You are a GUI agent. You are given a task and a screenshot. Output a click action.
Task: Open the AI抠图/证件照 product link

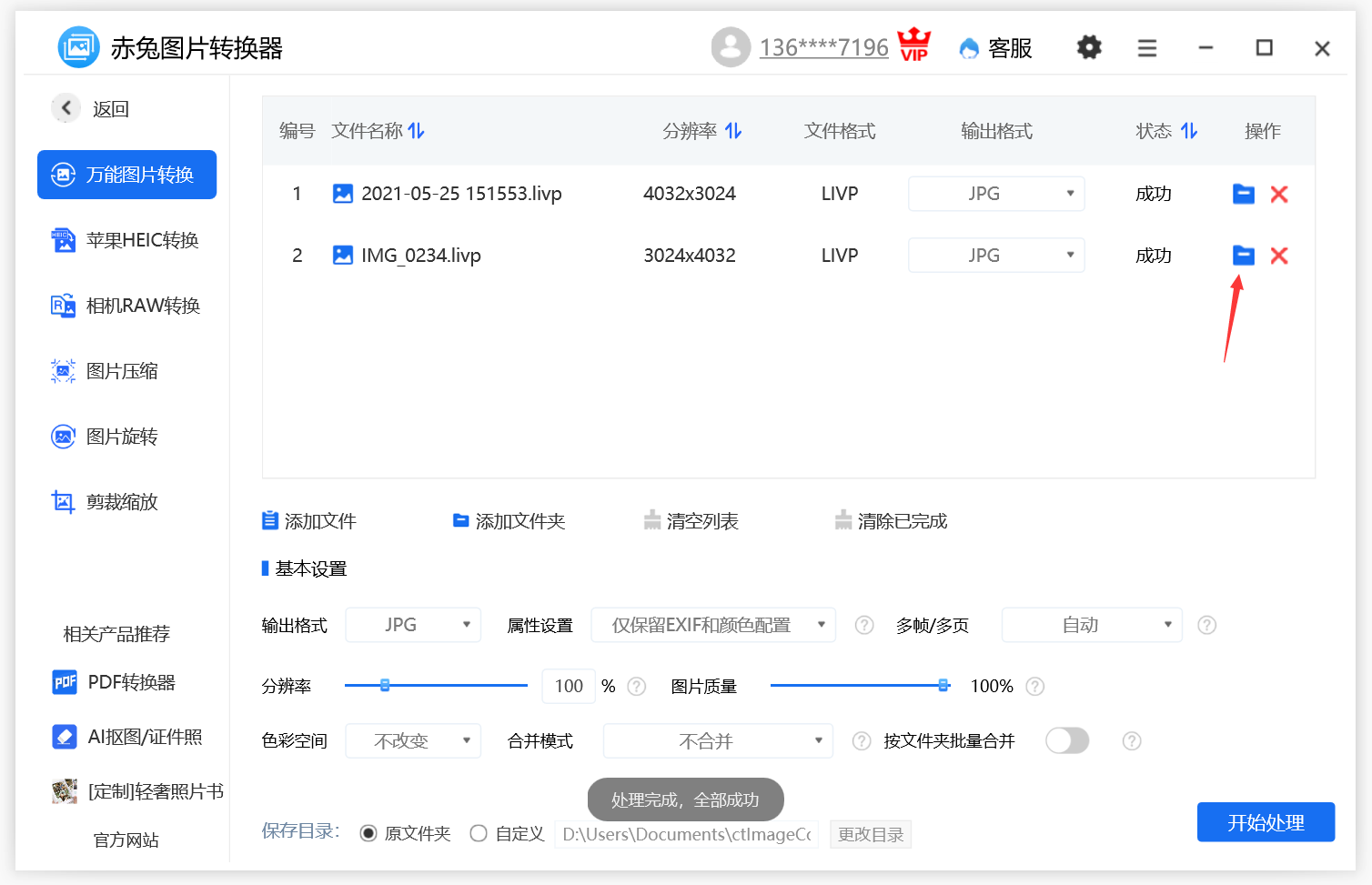pyautogui.click(x=127, y=737)
